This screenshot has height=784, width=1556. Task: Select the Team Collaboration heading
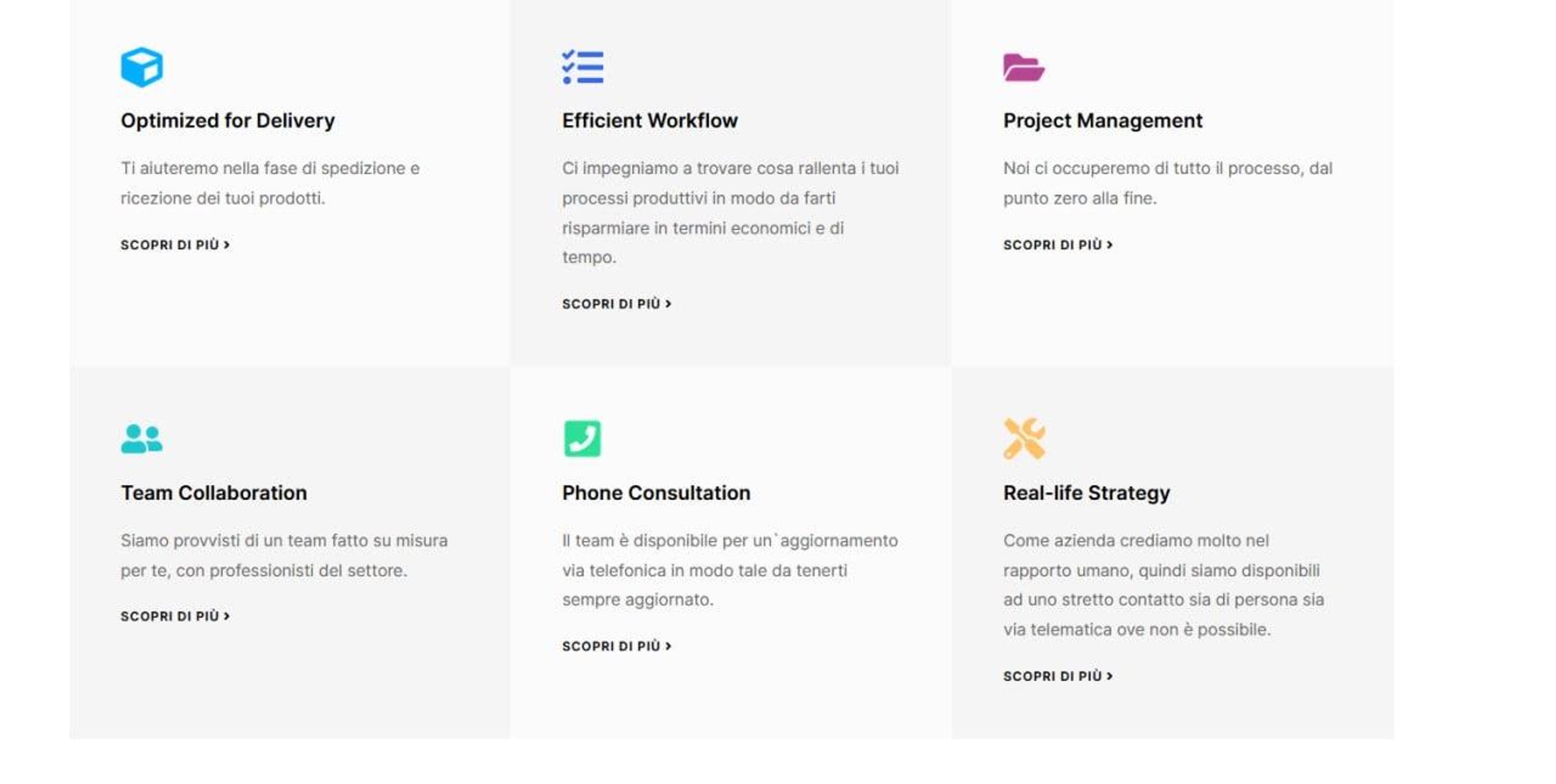tap(214, 493)
